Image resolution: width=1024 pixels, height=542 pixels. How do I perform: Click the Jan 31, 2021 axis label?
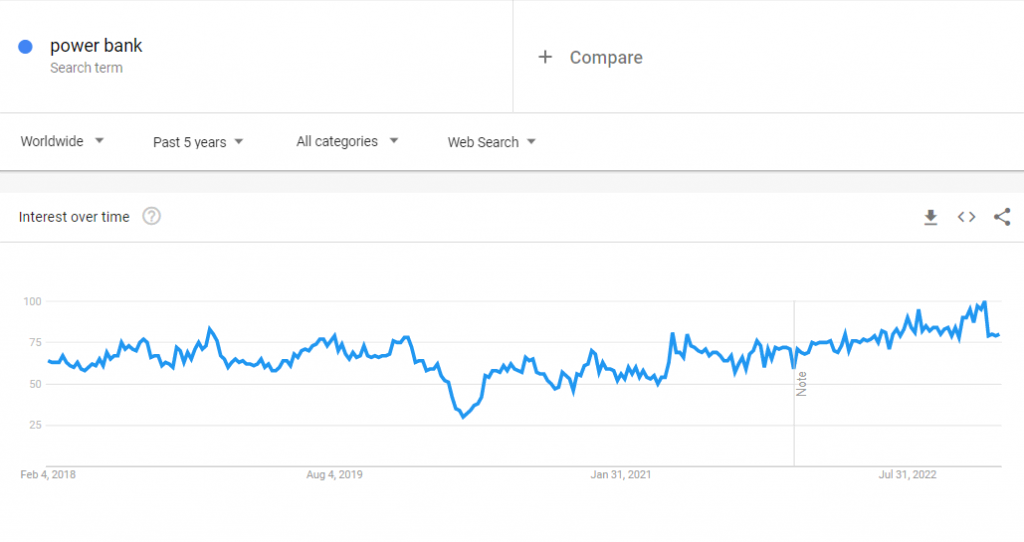pyautogui.click(x=621, y=475)
